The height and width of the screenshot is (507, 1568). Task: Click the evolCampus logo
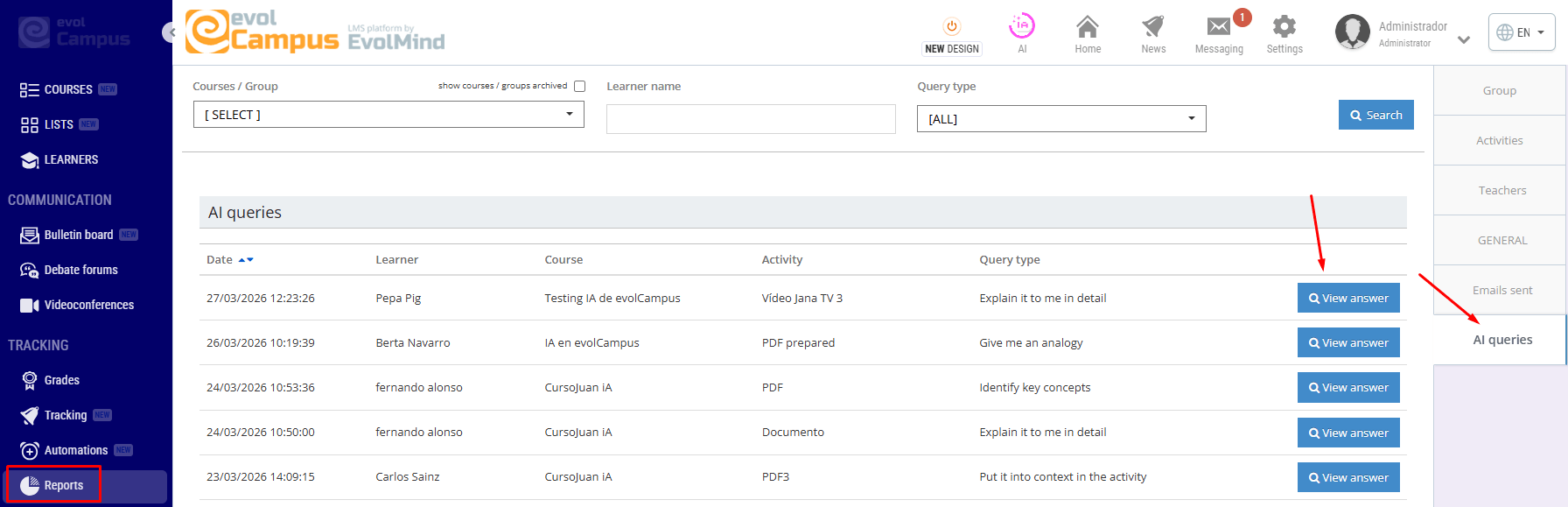[315, 32]
